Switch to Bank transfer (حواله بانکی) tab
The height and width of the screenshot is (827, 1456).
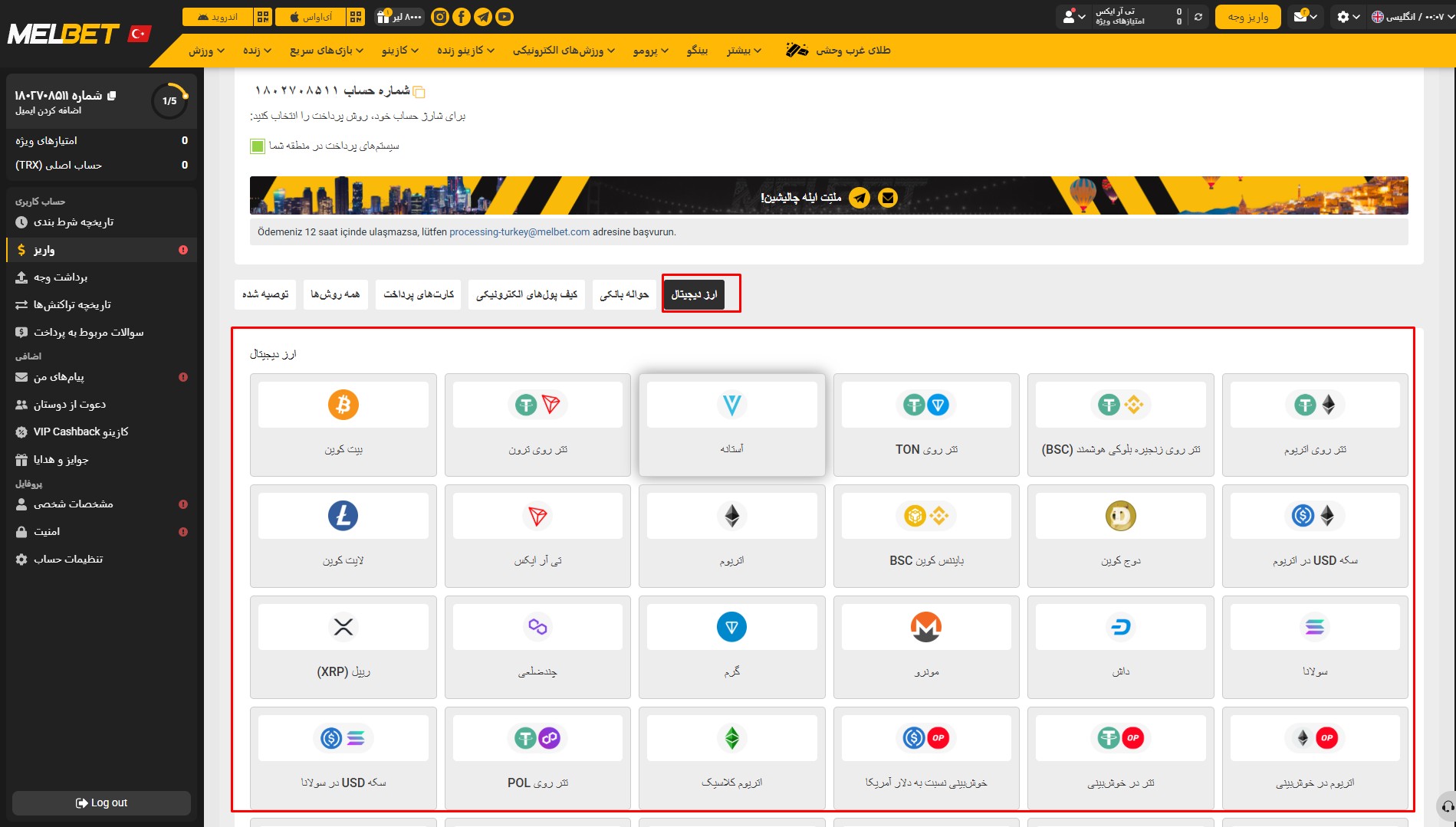(624, 294)
